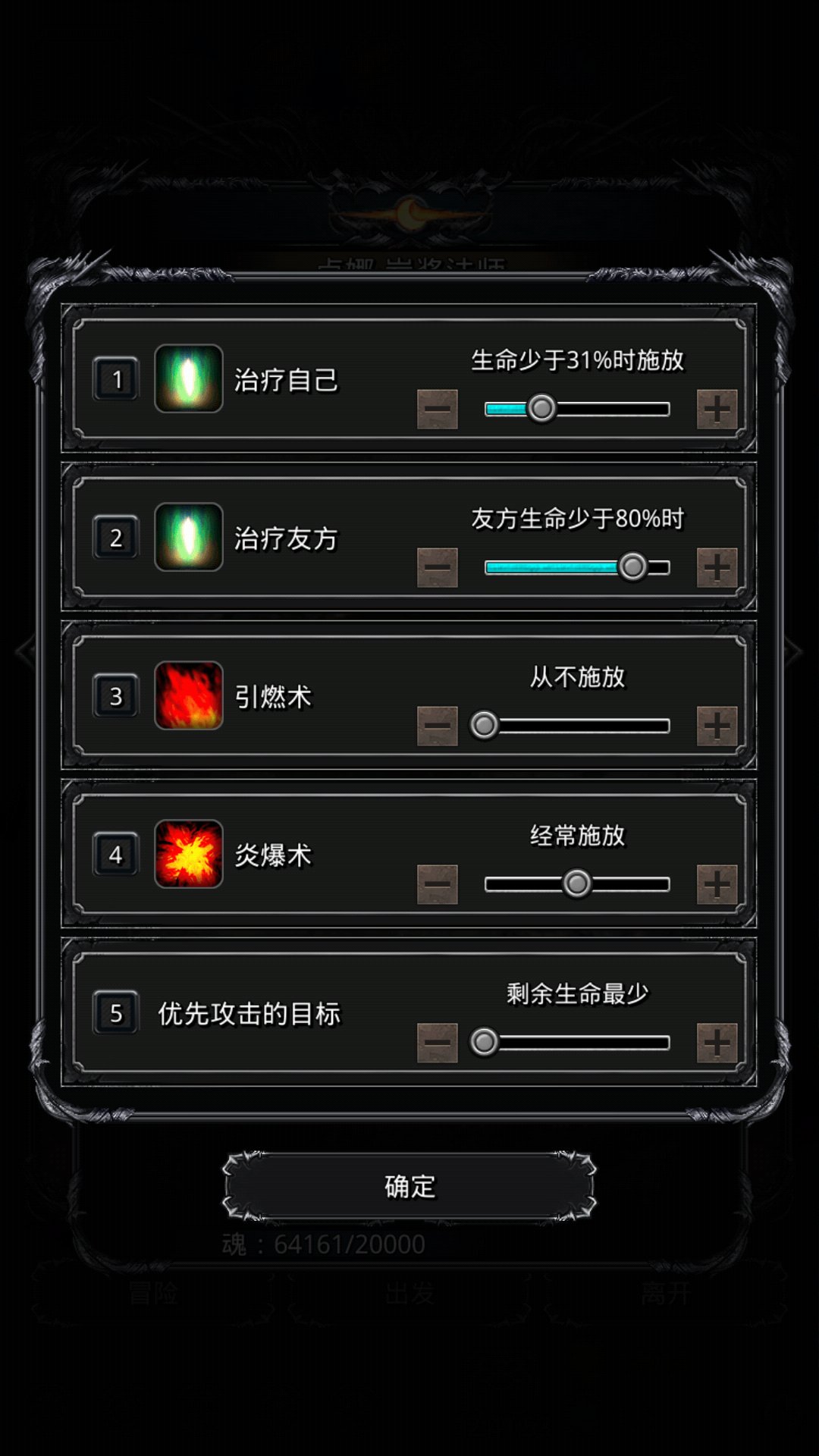Reduce 炎爆术 cast frequency with minus

(438, 885)
